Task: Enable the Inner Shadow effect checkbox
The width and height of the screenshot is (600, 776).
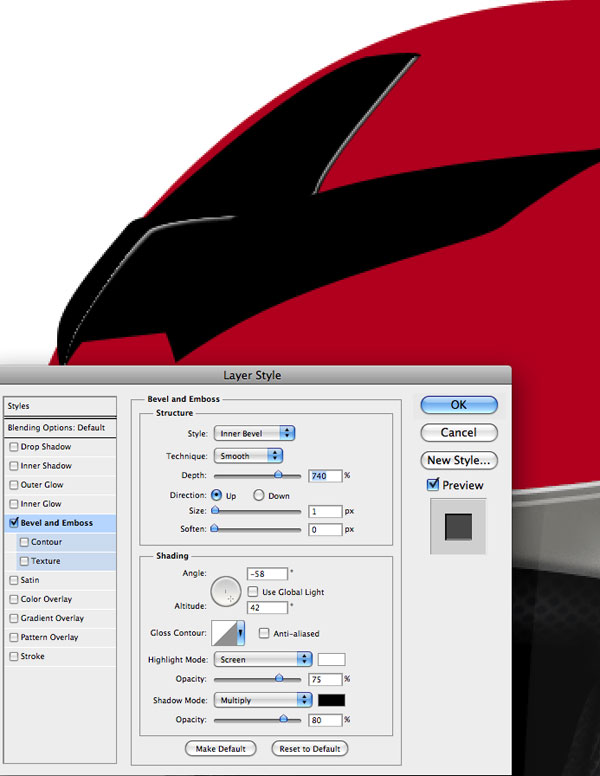Action: coord(14,466)
